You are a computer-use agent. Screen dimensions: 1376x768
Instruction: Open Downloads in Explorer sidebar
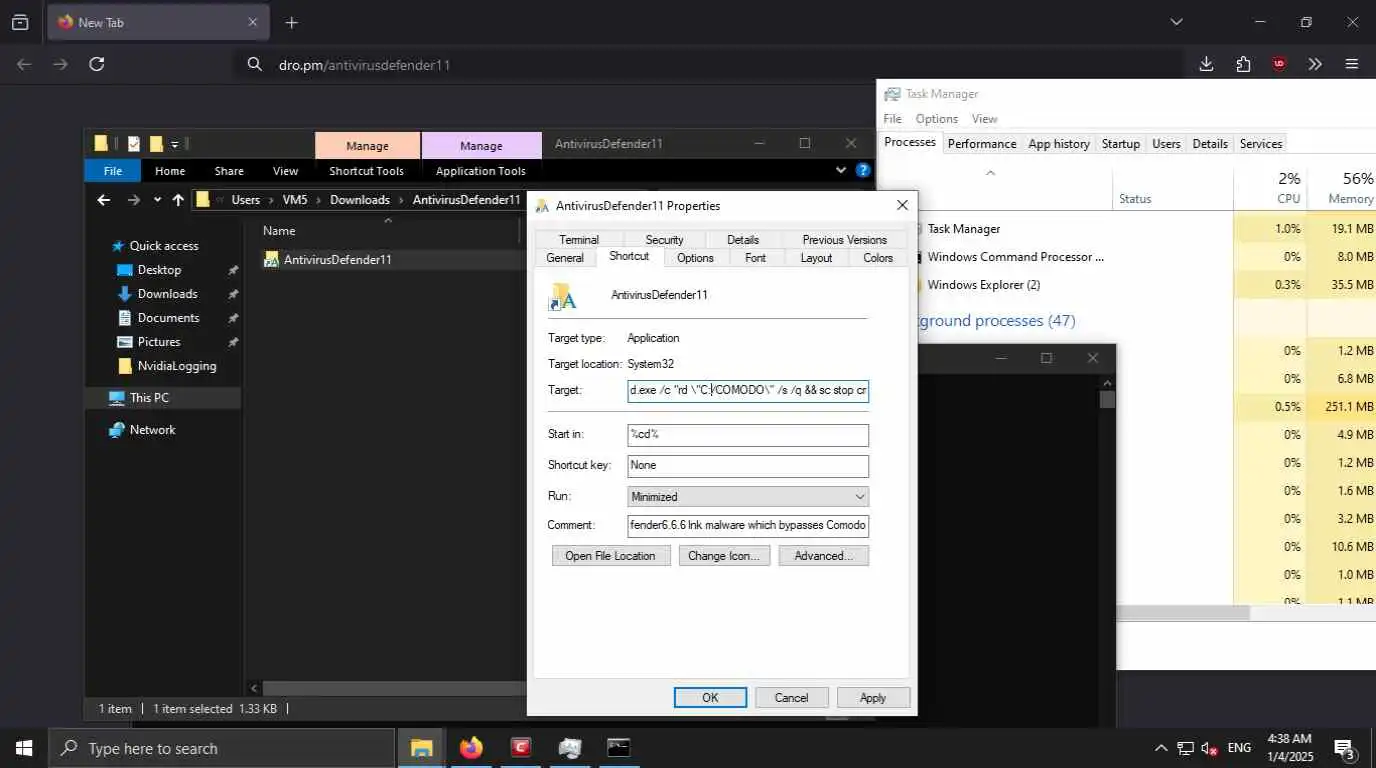click(x=167, y=294)
